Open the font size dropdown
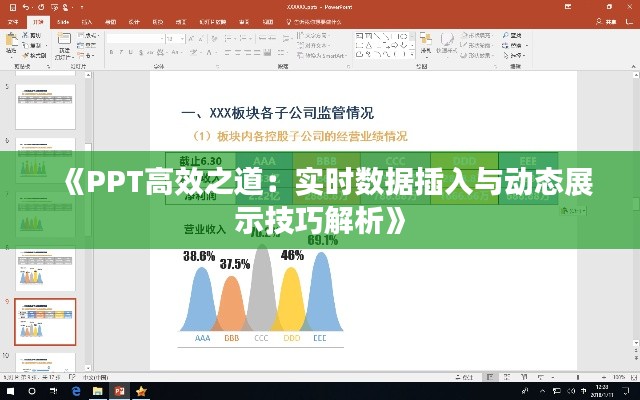 (x=182, y=39)
